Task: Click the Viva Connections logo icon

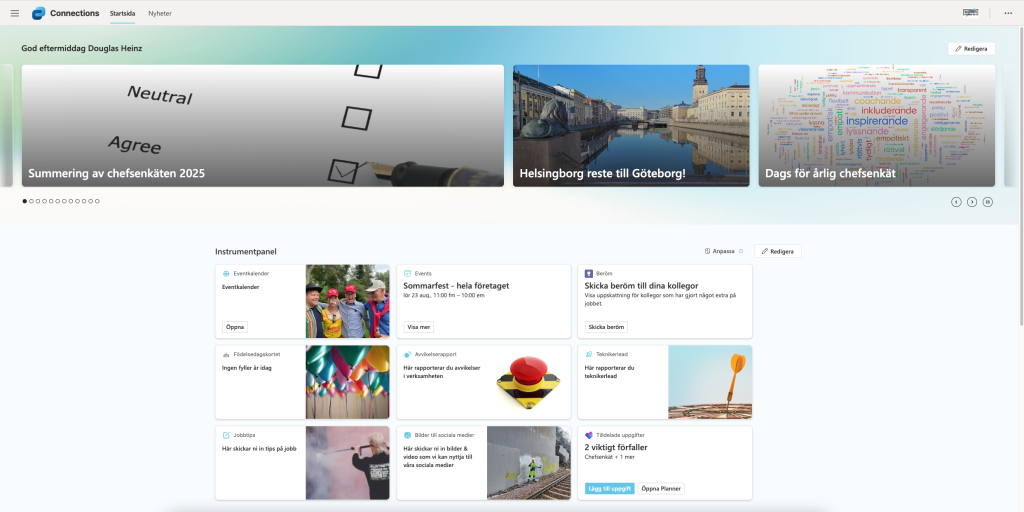Action: click(x=39, y=13)
